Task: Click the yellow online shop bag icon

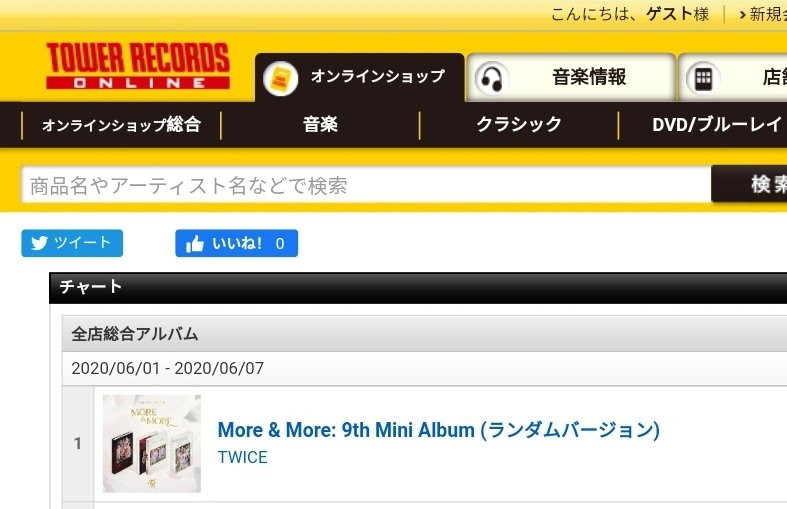Action: click(x=281, y=78)
